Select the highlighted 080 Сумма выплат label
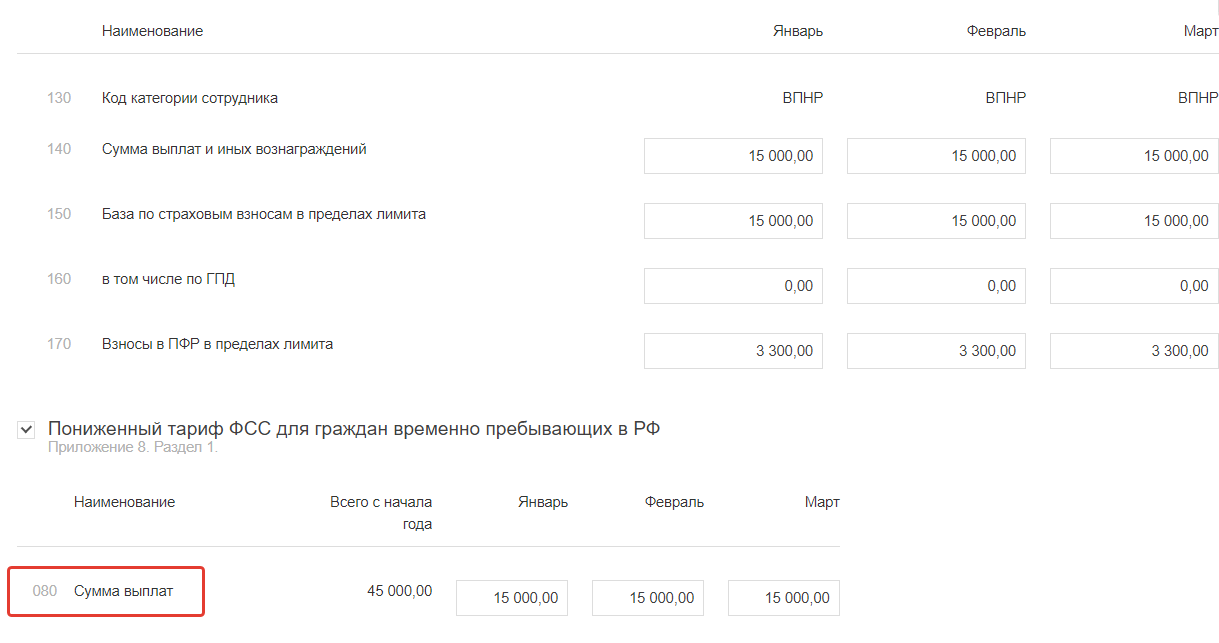The image size is (1219, 643). pyautogui.click(x=123, y=591)
